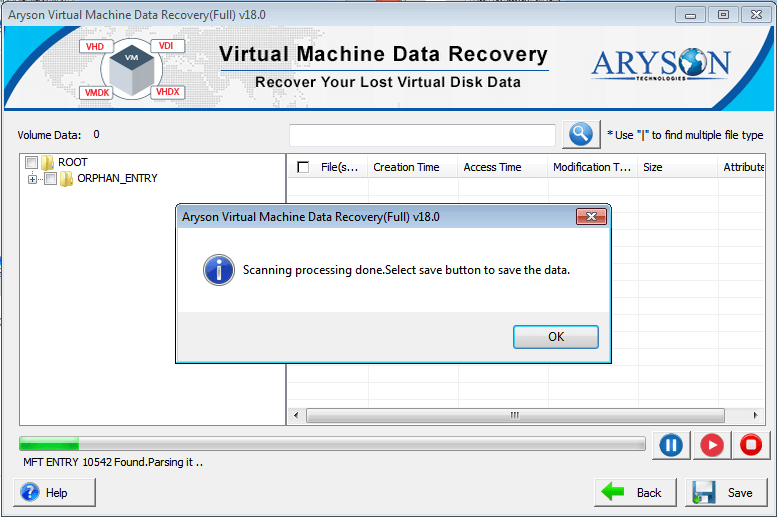The height and width of the screenshot is (517, 777).
Task: Open Help
Action: point(55,492)
